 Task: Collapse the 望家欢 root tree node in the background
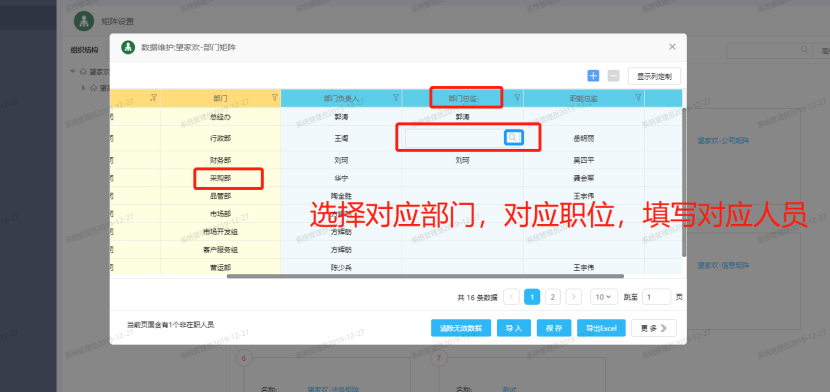pyautogui.click(x=73, y=71)
